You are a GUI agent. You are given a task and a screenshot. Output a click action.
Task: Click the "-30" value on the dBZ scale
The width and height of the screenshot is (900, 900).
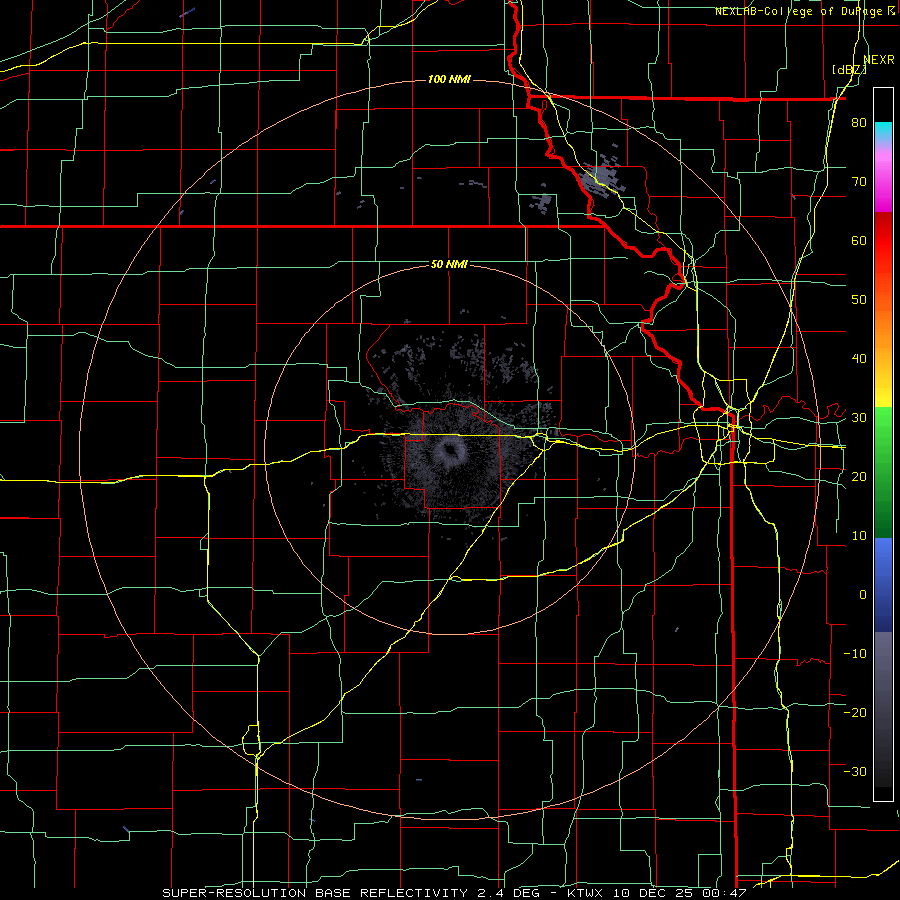855,771
